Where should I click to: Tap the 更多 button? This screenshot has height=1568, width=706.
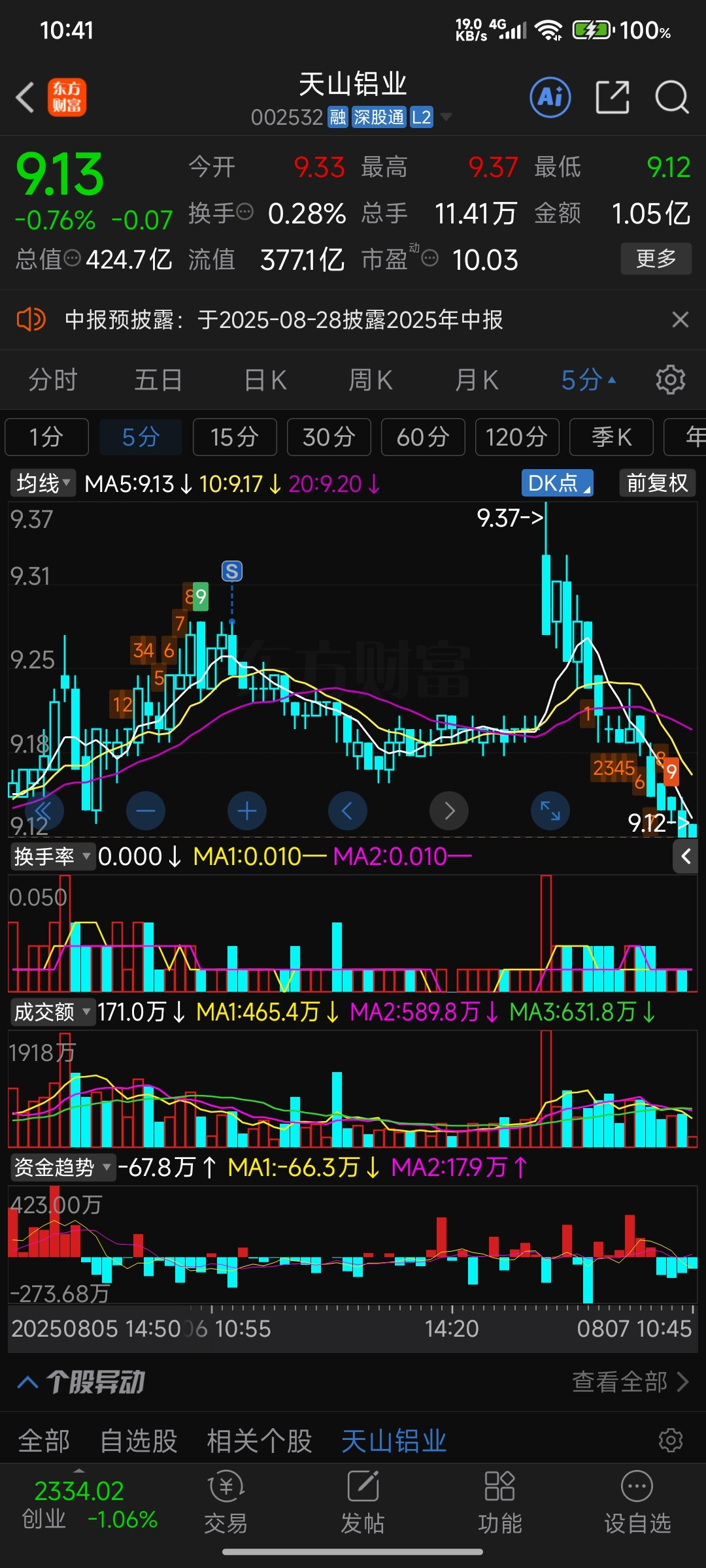click(656, 259)
